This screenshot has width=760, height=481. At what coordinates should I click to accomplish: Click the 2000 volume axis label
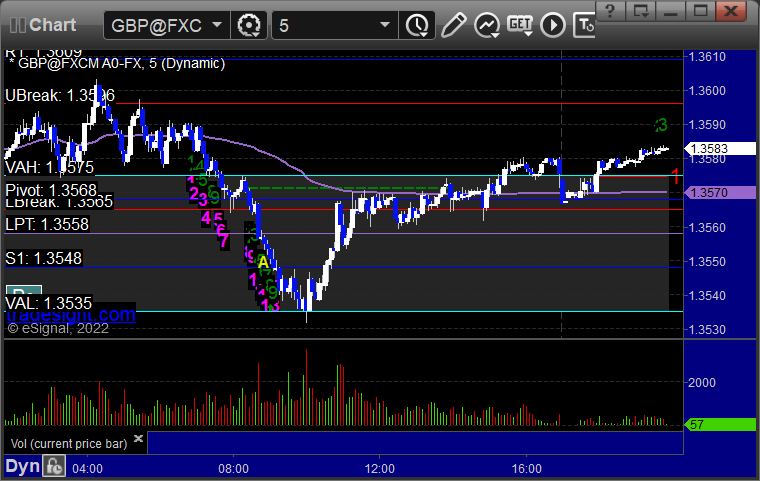click(x=702, y=383)
